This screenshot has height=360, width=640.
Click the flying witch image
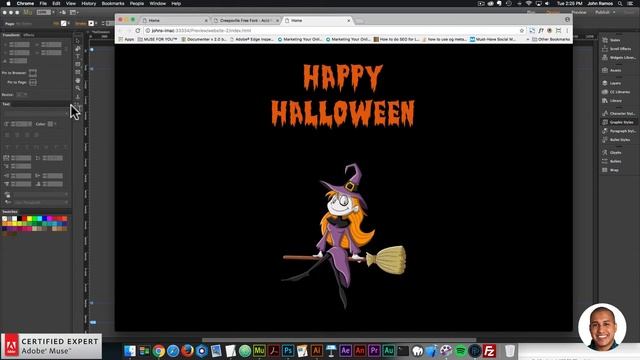[x=344, y=236]
